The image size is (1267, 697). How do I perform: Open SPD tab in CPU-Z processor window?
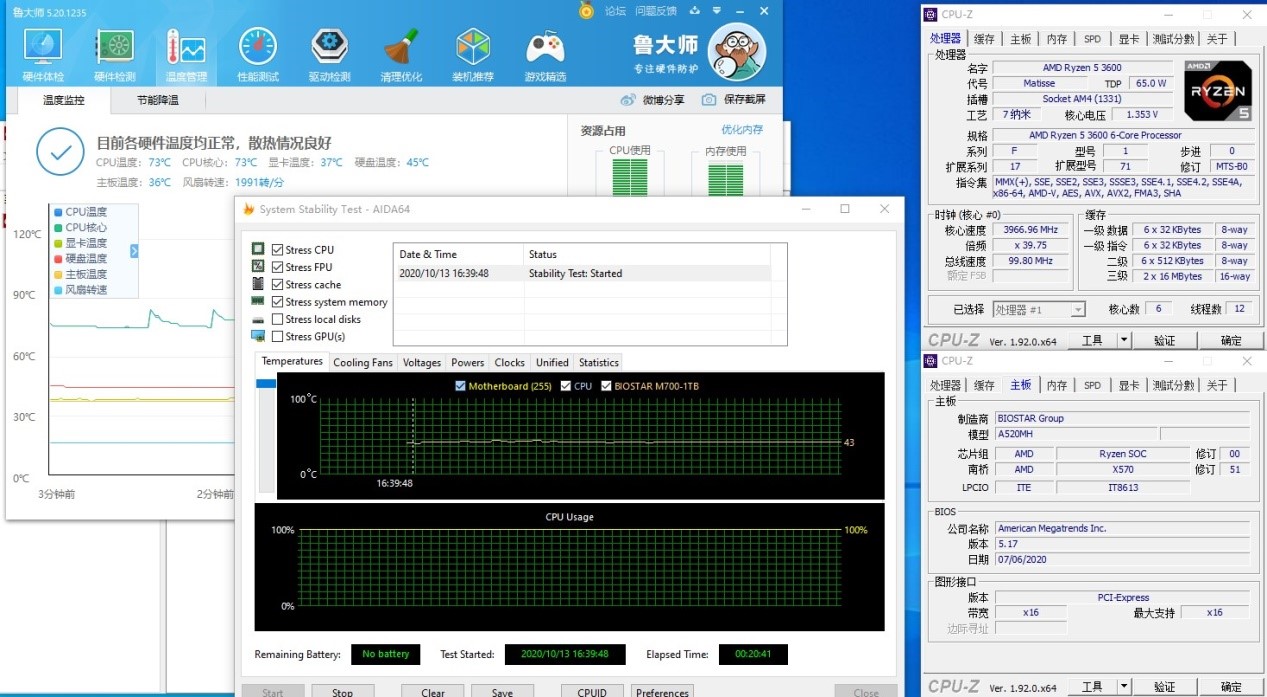(x=1092, y=39)
